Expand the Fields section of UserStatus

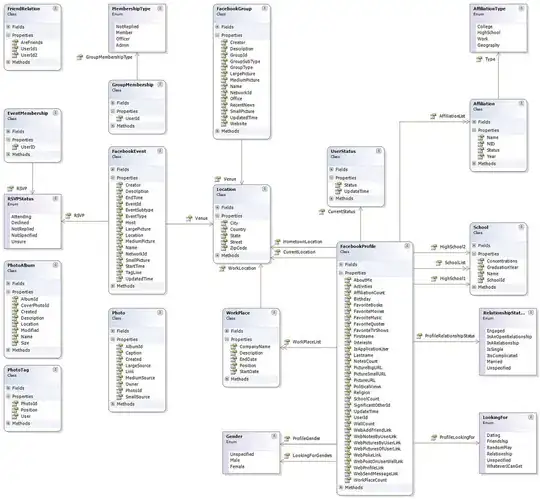[x=332, y=170]
